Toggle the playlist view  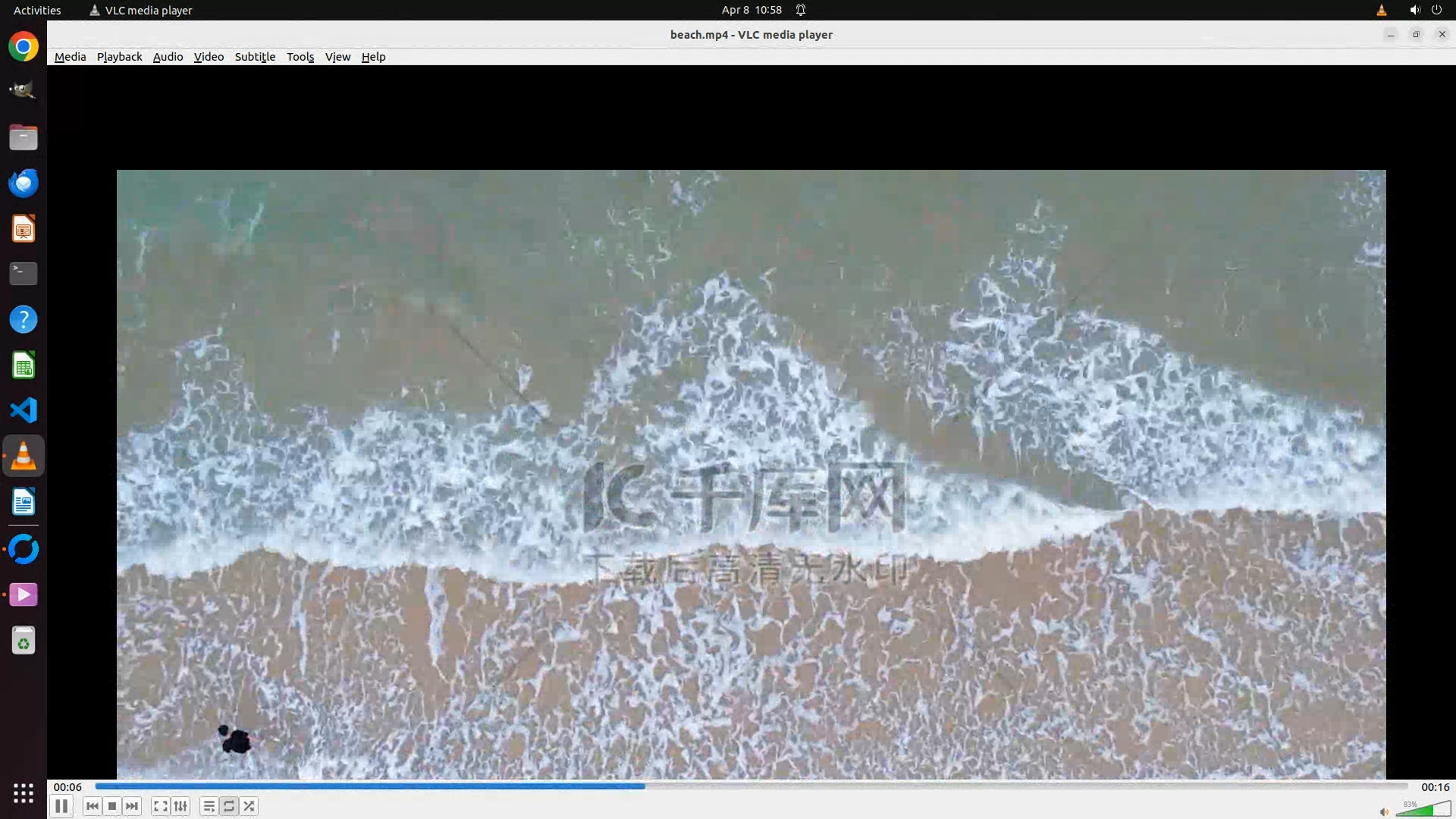point(209,806)
